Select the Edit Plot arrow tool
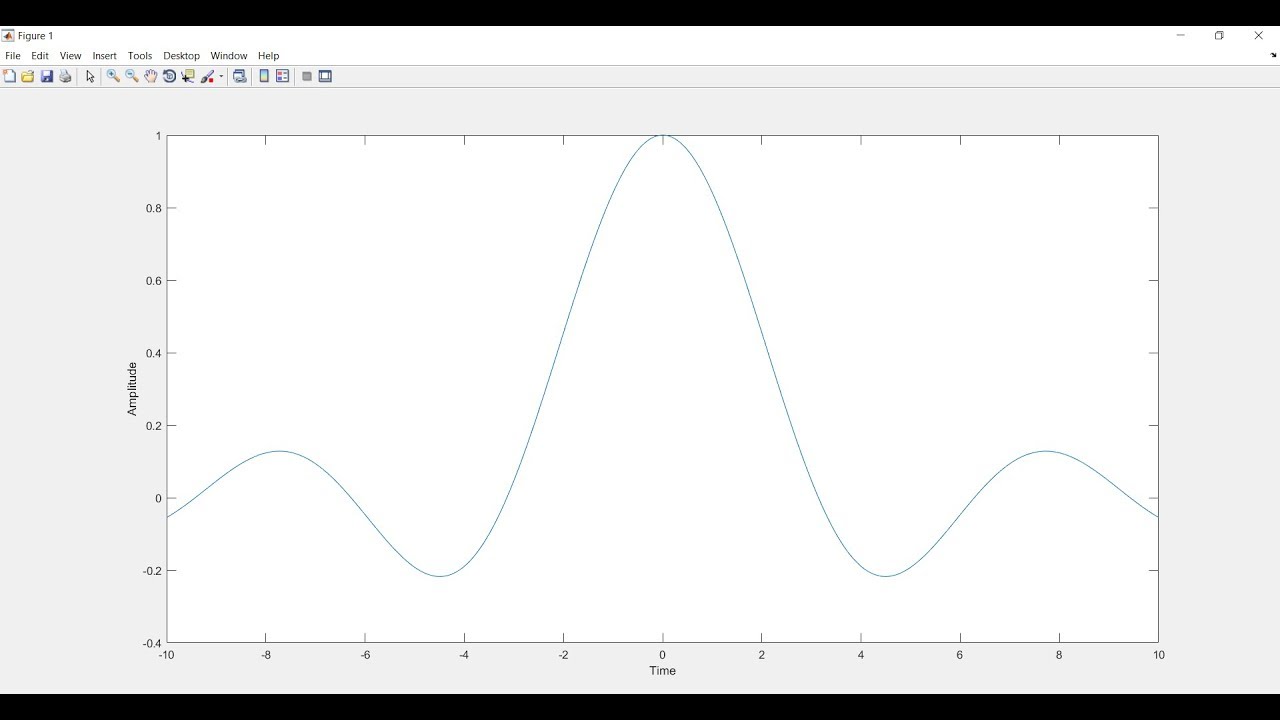The image size is (1280, 720). coord(90,76)
